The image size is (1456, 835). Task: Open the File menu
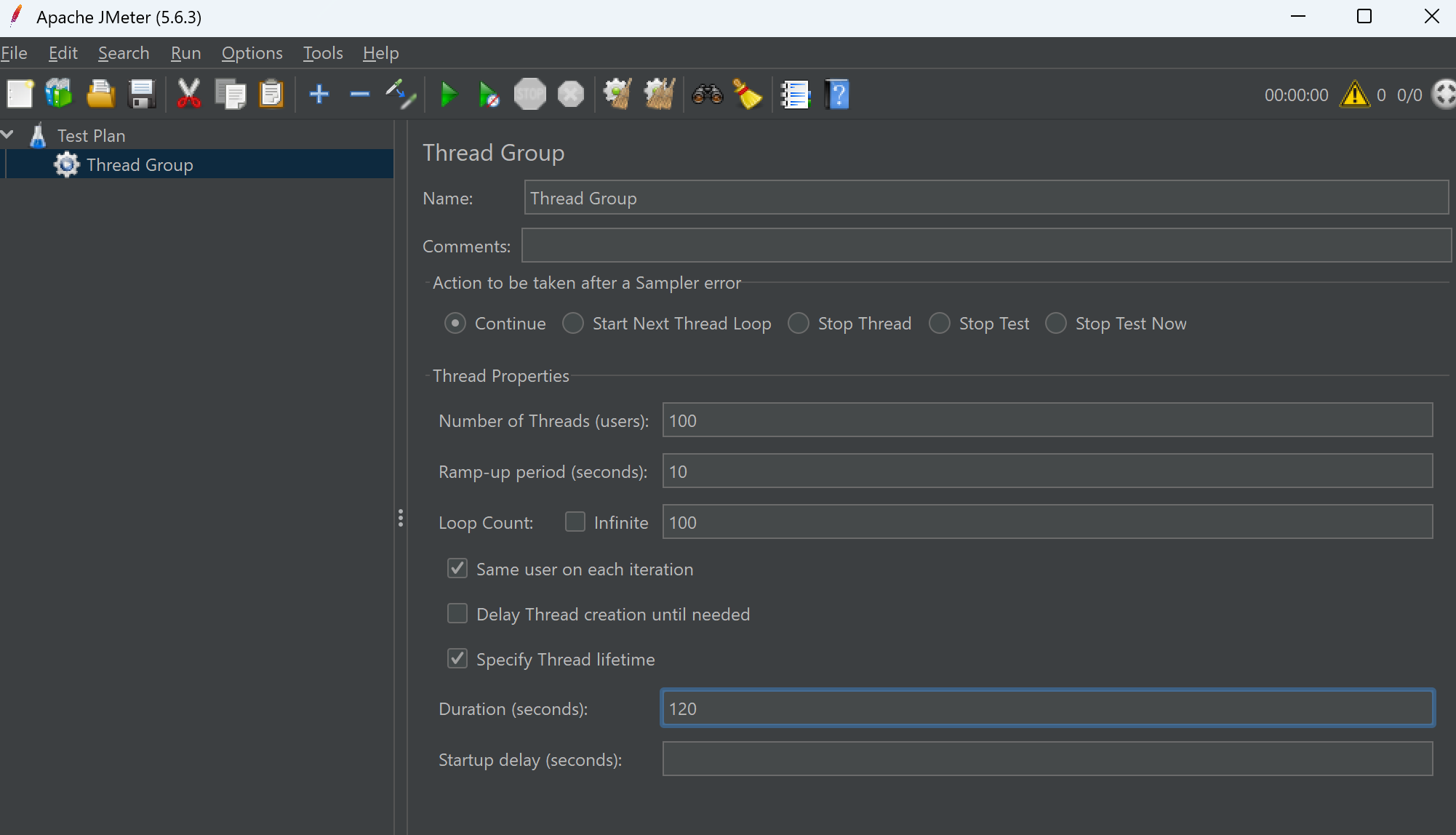coord(14,53)
